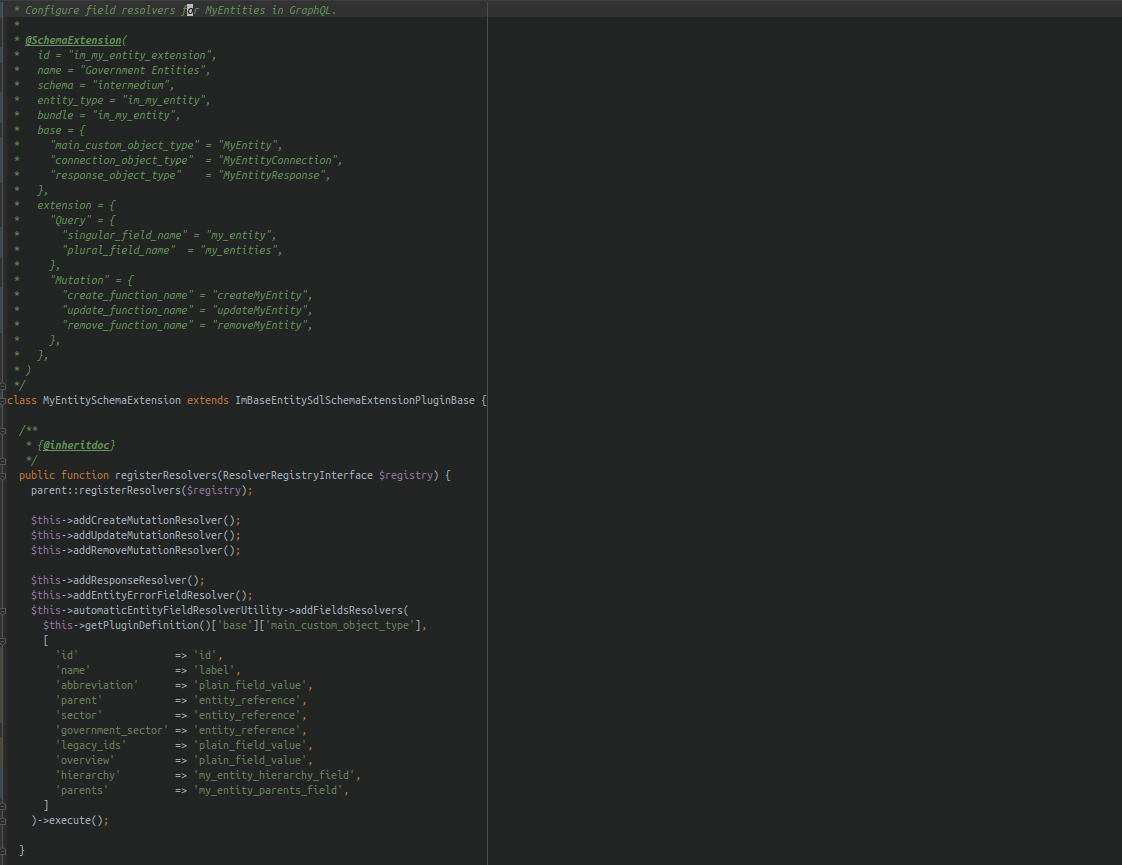
Task: Click the ResolverRegistryInterface type hint
Action: tap(297, 475)
